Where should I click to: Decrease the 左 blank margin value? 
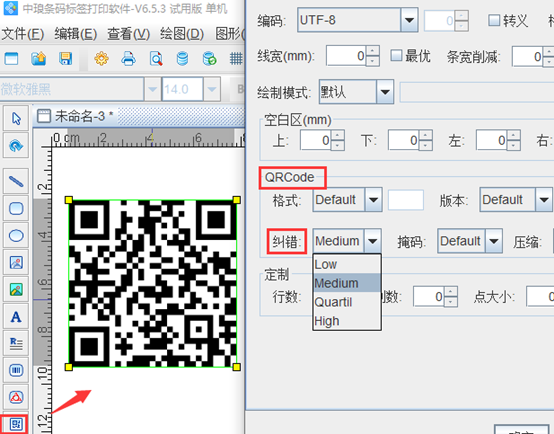tap(513, 145)
